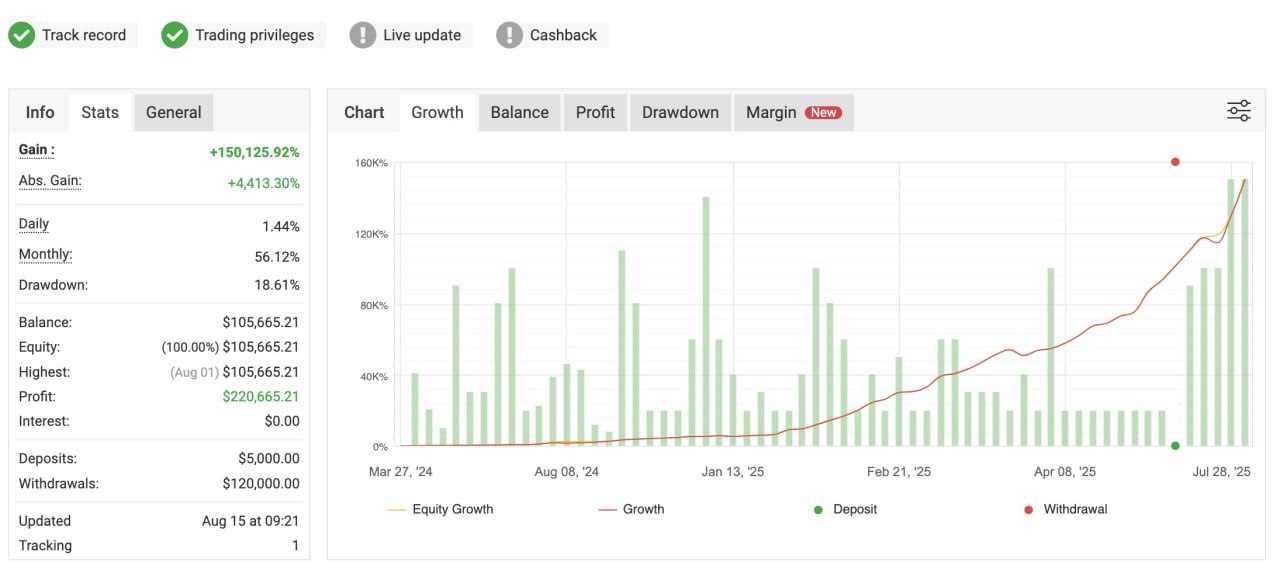
Task: Click the green Track record checkmark icon
Action: click(22, 35)
